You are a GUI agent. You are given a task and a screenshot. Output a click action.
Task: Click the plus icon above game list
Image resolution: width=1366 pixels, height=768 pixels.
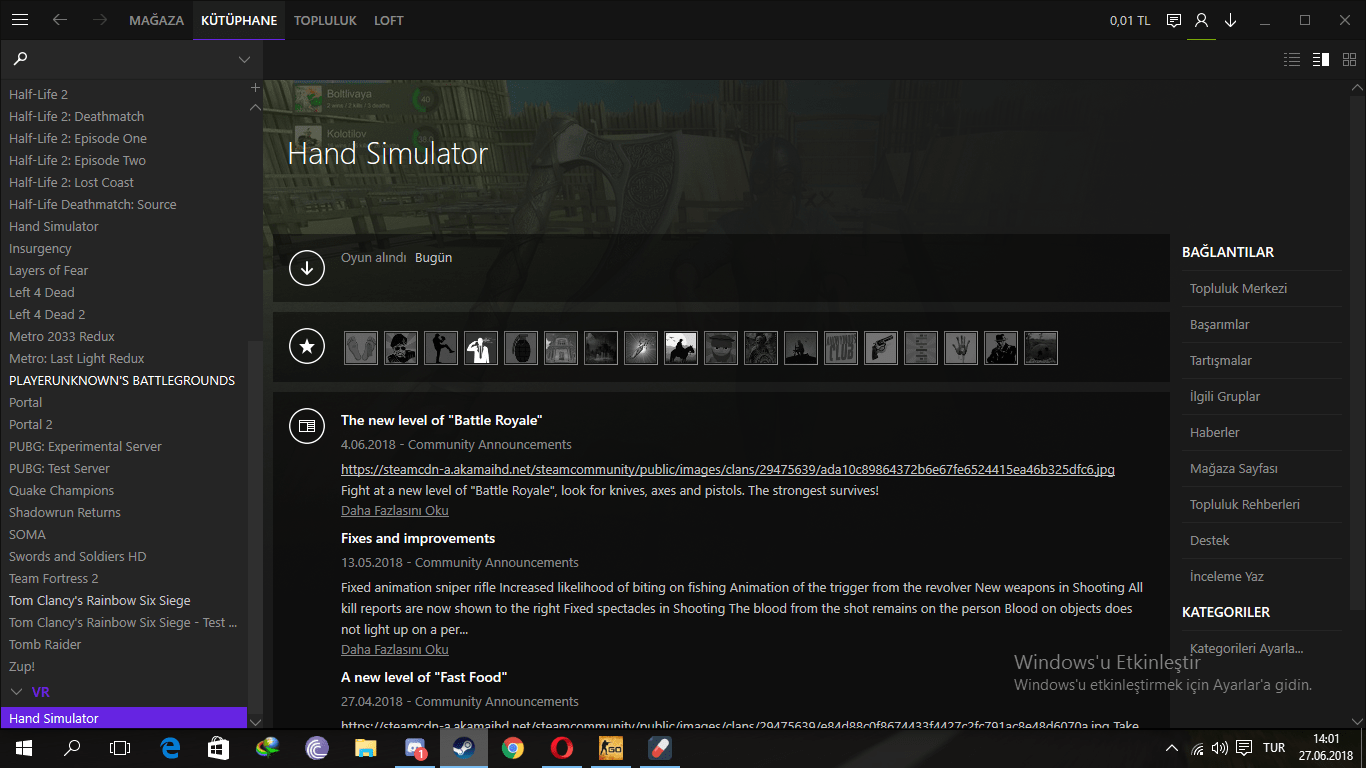point(255,88)
